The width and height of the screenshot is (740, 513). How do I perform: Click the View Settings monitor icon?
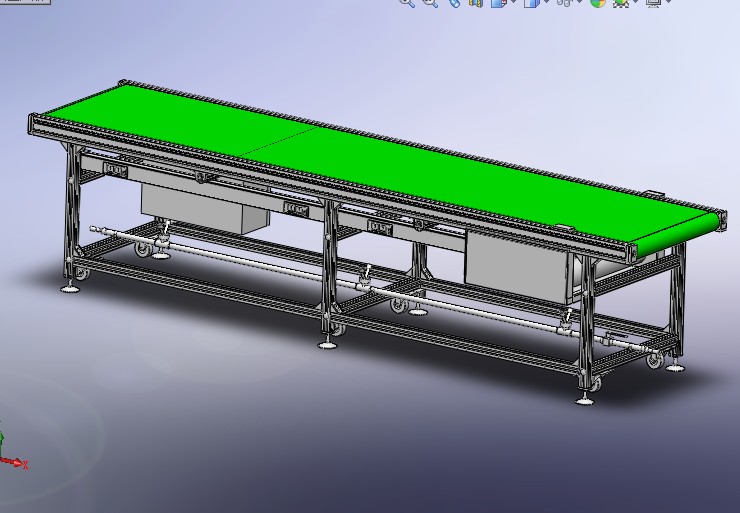(x=654, y=2)
